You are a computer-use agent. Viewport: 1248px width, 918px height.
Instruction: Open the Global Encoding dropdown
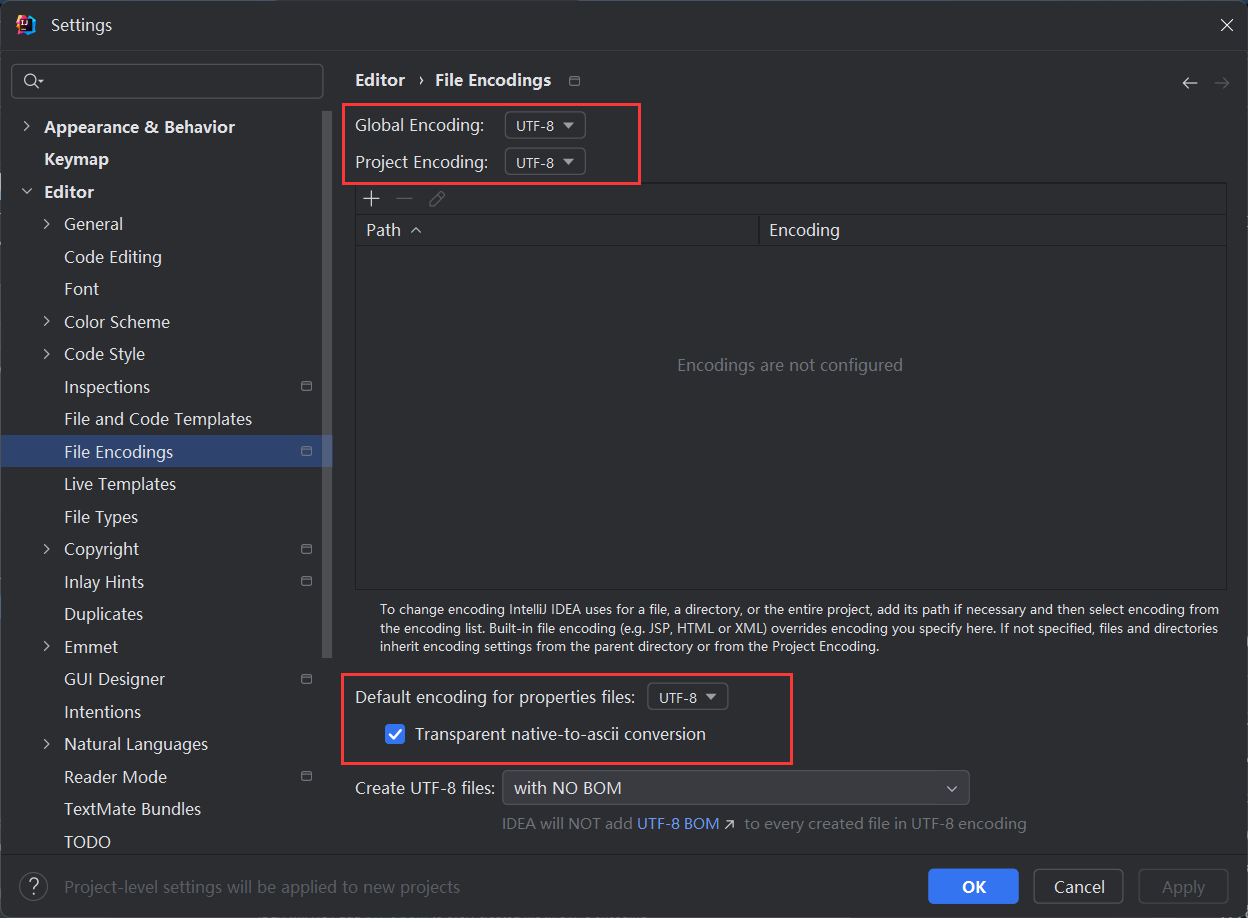coord(545,125)
